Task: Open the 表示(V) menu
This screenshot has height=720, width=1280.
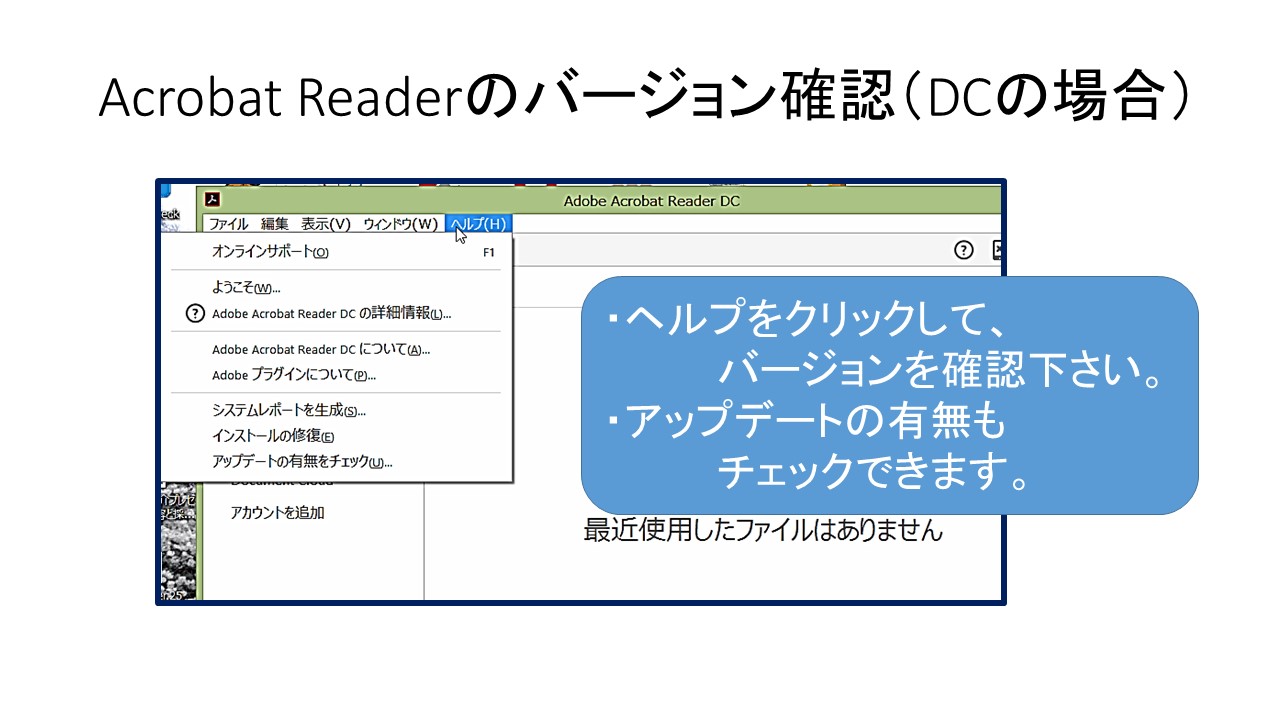Action: (x=326, y=224)
